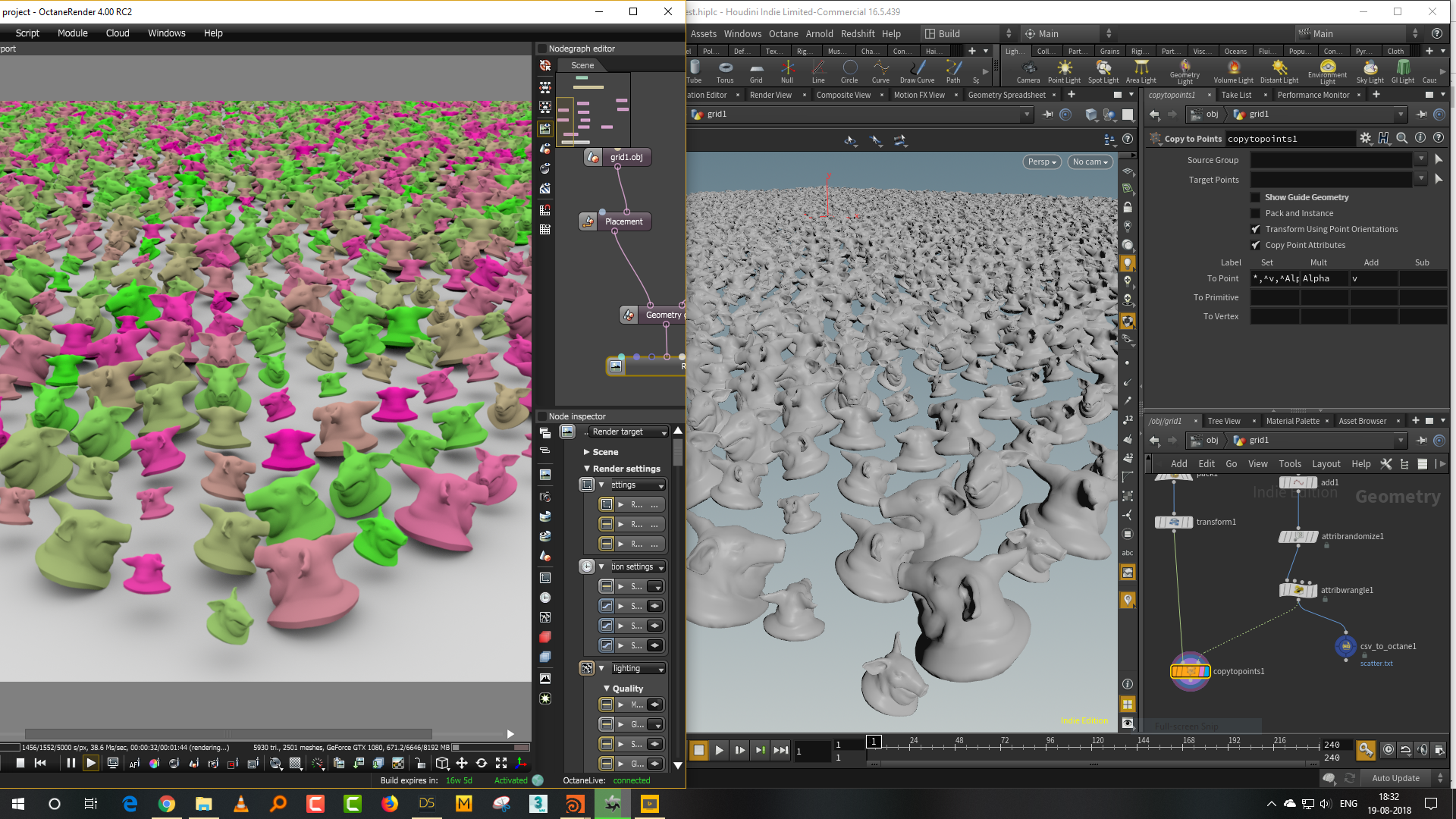Enable Pack and Instance checkbox
This screenshot has width=1456, height=819.
pos(1256,213)
